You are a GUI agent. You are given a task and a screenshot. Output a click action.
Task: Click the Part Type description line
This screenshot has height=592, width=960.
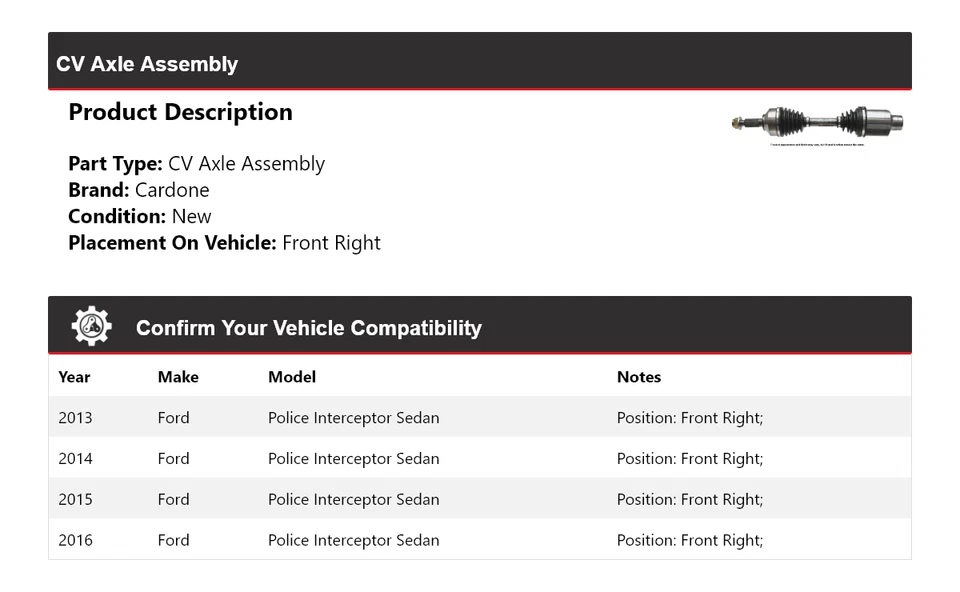click(x=196, y=164)
